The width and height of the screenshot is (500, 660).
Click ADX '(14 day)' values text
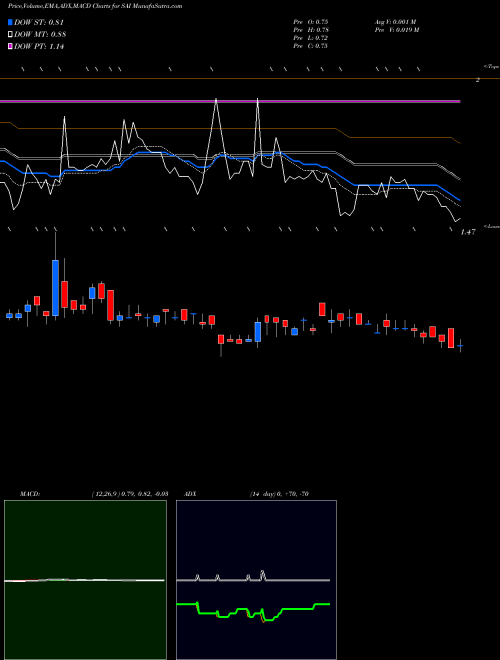coord(278,494)
